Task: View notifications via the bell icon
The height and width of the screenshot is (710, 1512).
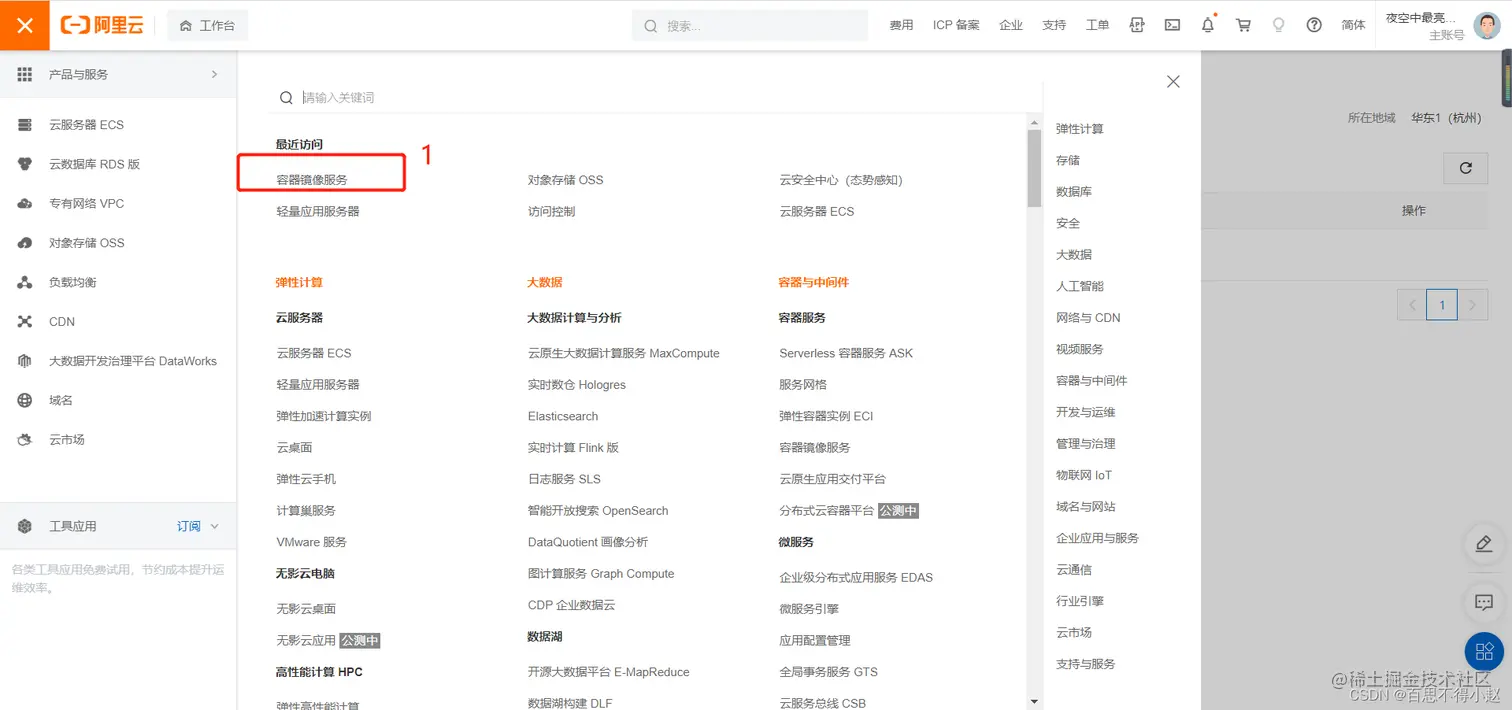Action: 1207,24
